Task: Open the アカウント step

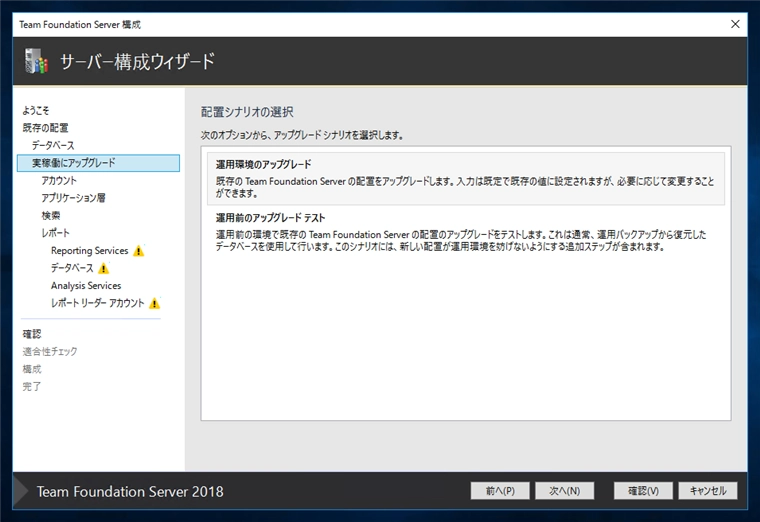Action: point(59,180)
